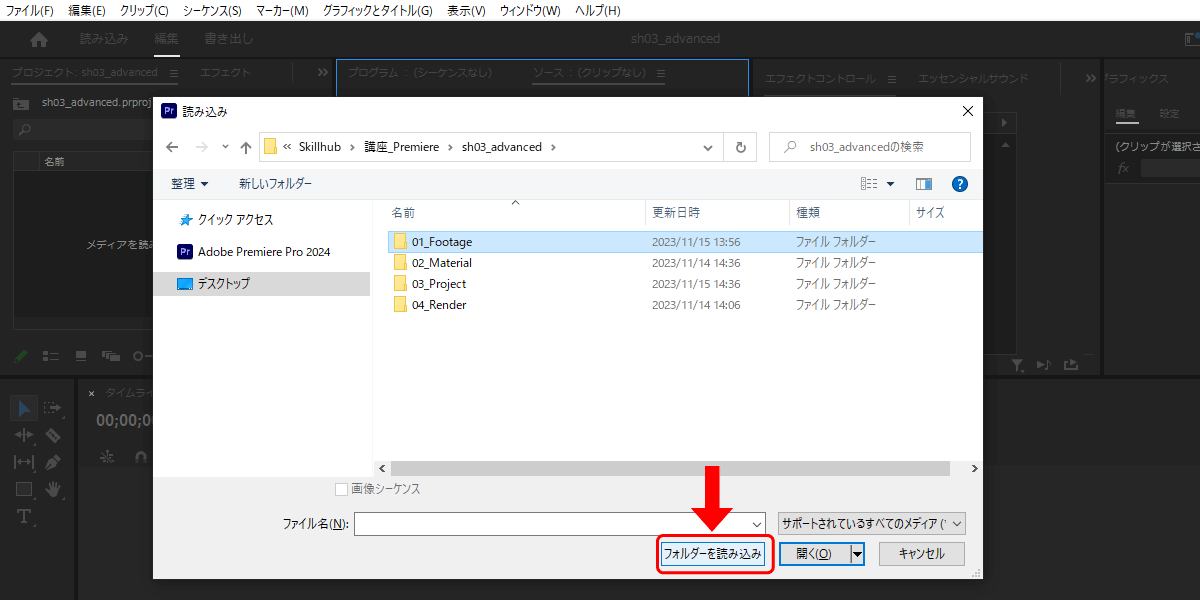
Task: Click the Forward arrow in dialog
Action: [203, 147]
